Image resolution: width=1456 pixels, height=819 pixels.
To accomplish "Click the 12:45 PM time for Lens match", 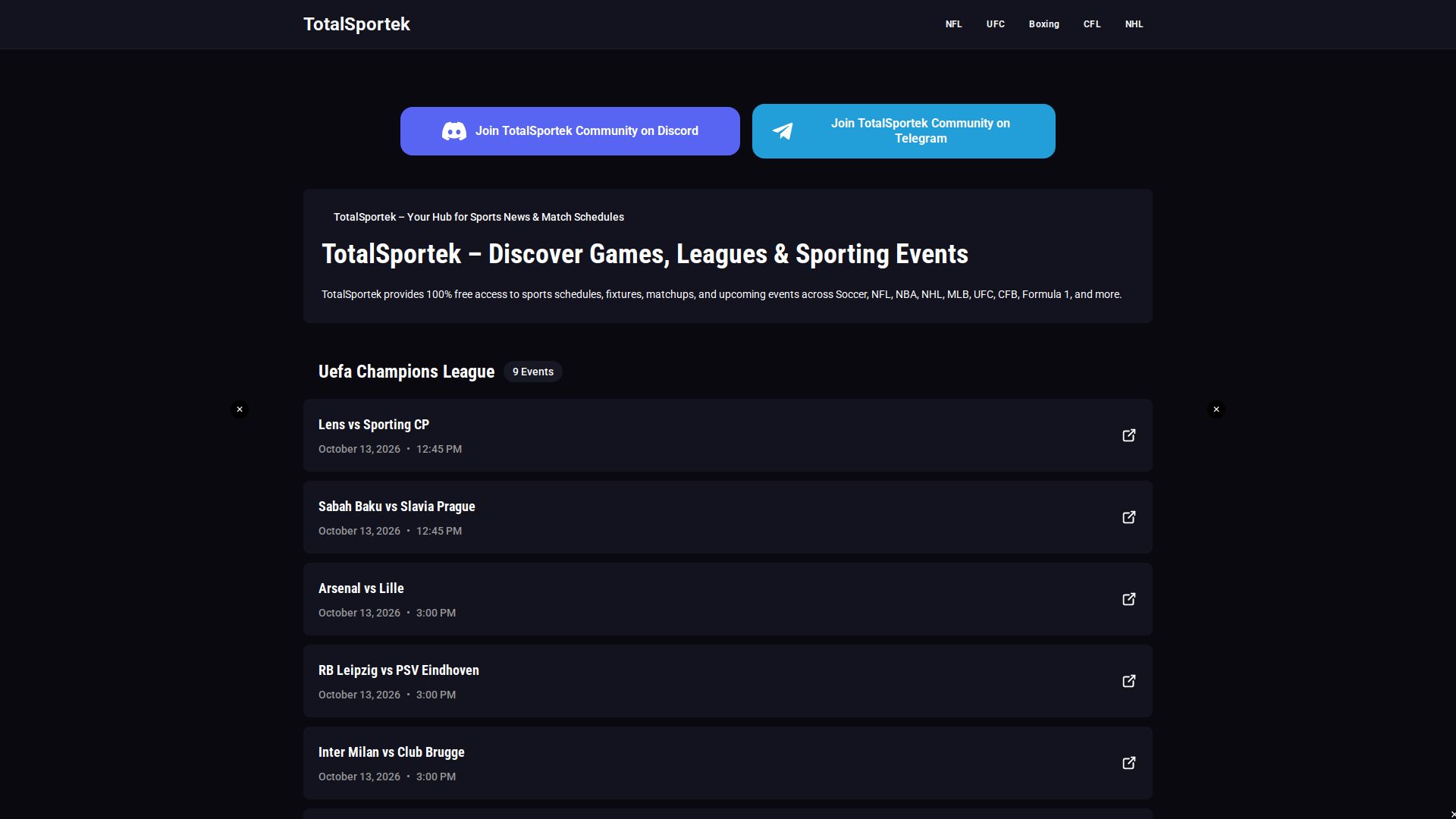I will click(x=439, y=449).
